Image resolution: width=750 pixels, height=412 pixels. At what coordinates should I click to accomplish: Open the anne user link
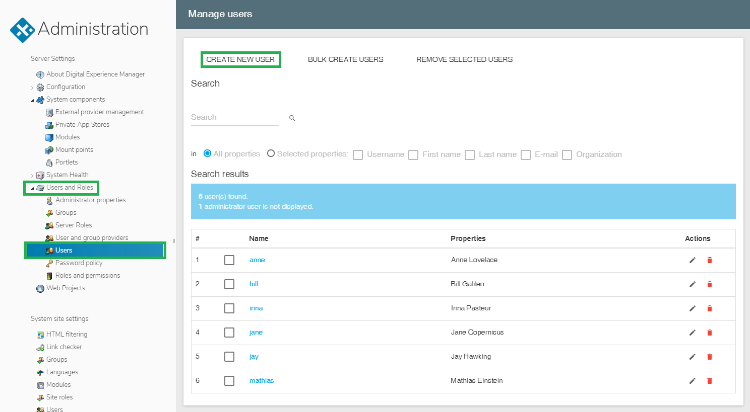(x=257, y=260)
